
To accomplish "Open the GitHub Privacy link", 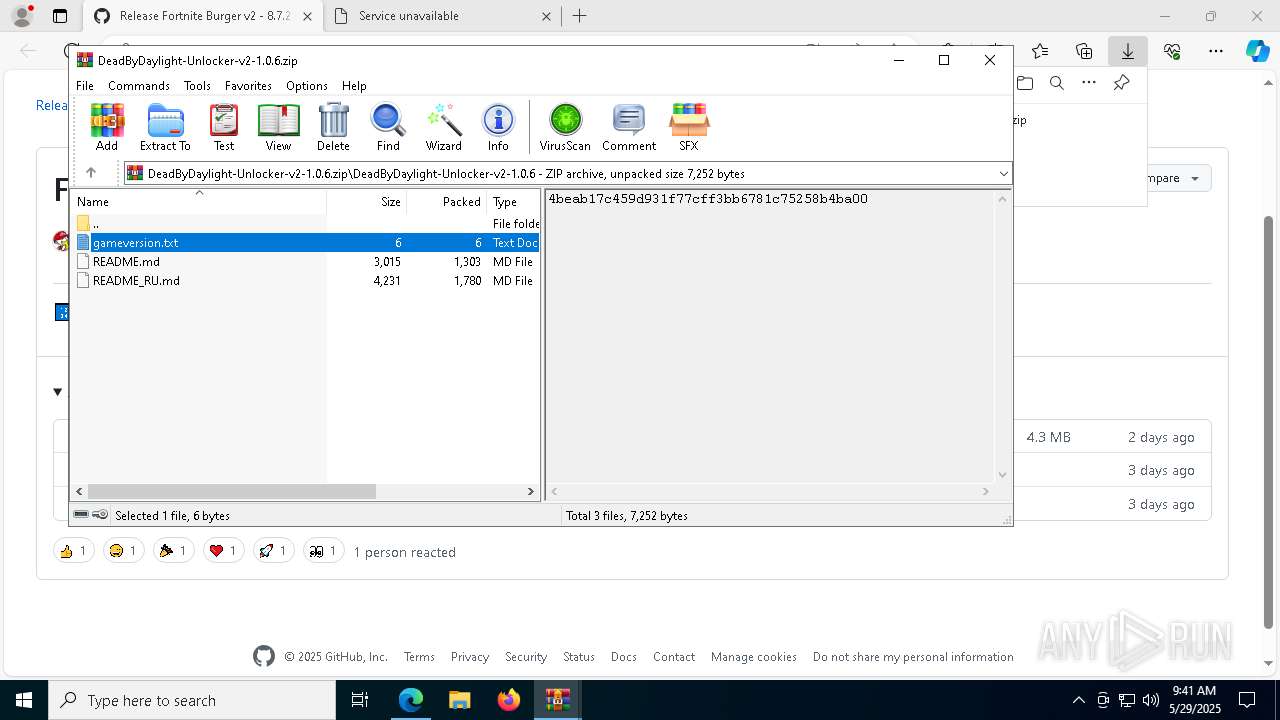I will tap(469, 657).
